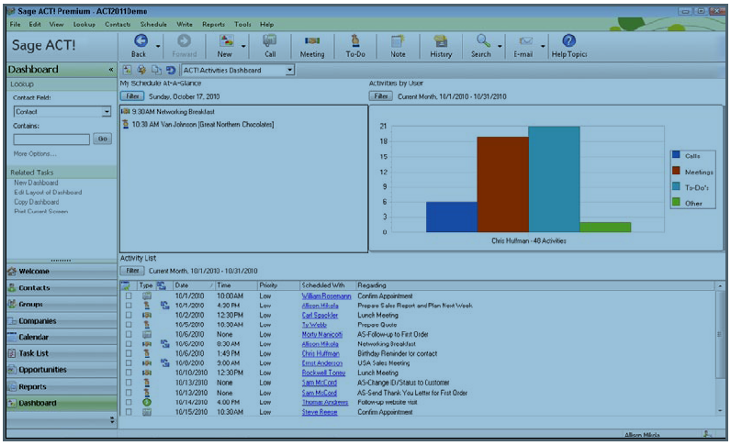This screenshot has width=730, height=445.
Task: Record History from toolbar
Action: [x=440, y=46]
